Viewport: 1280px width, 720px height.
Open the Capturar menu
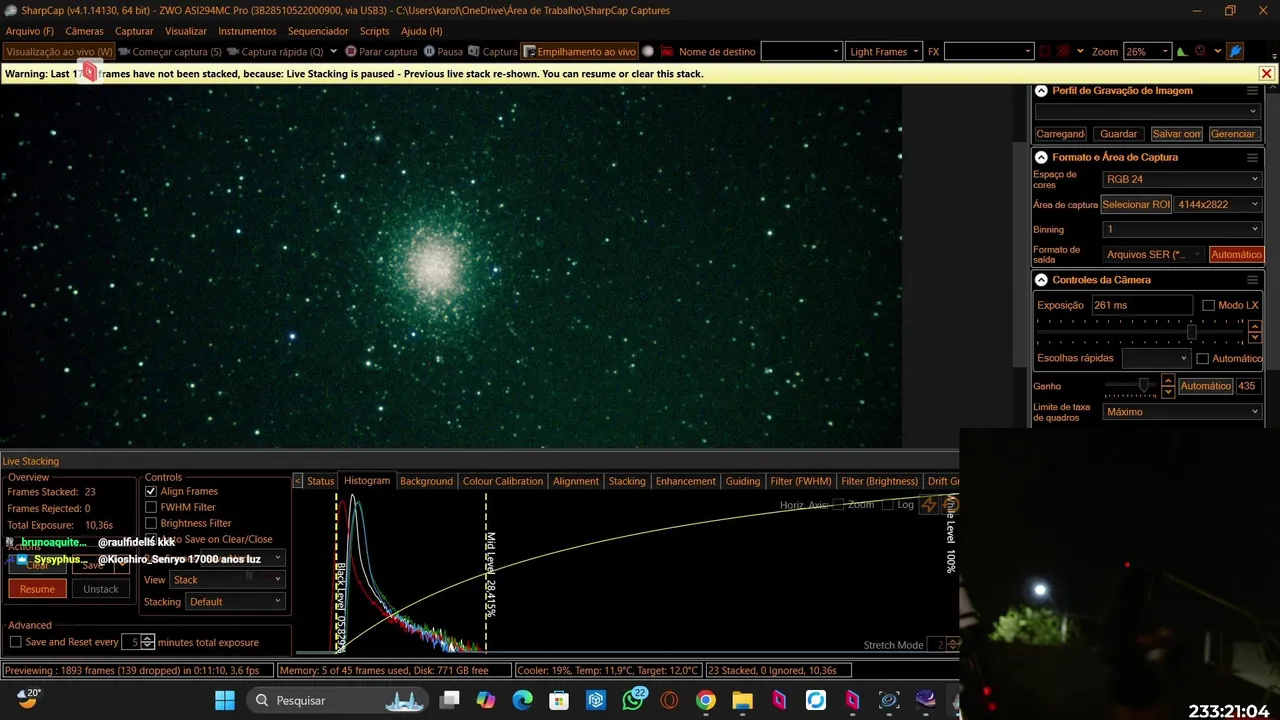pyautogui.click(x=134, y=31)
